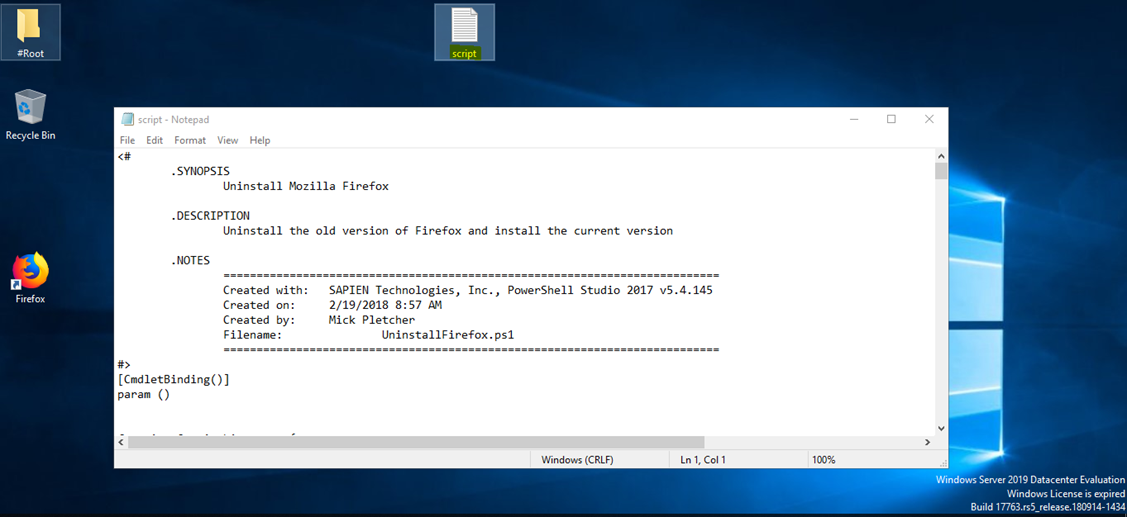Open the Recycle Bin icon
Screen dimensions: 1127x517
pos(30,115)
